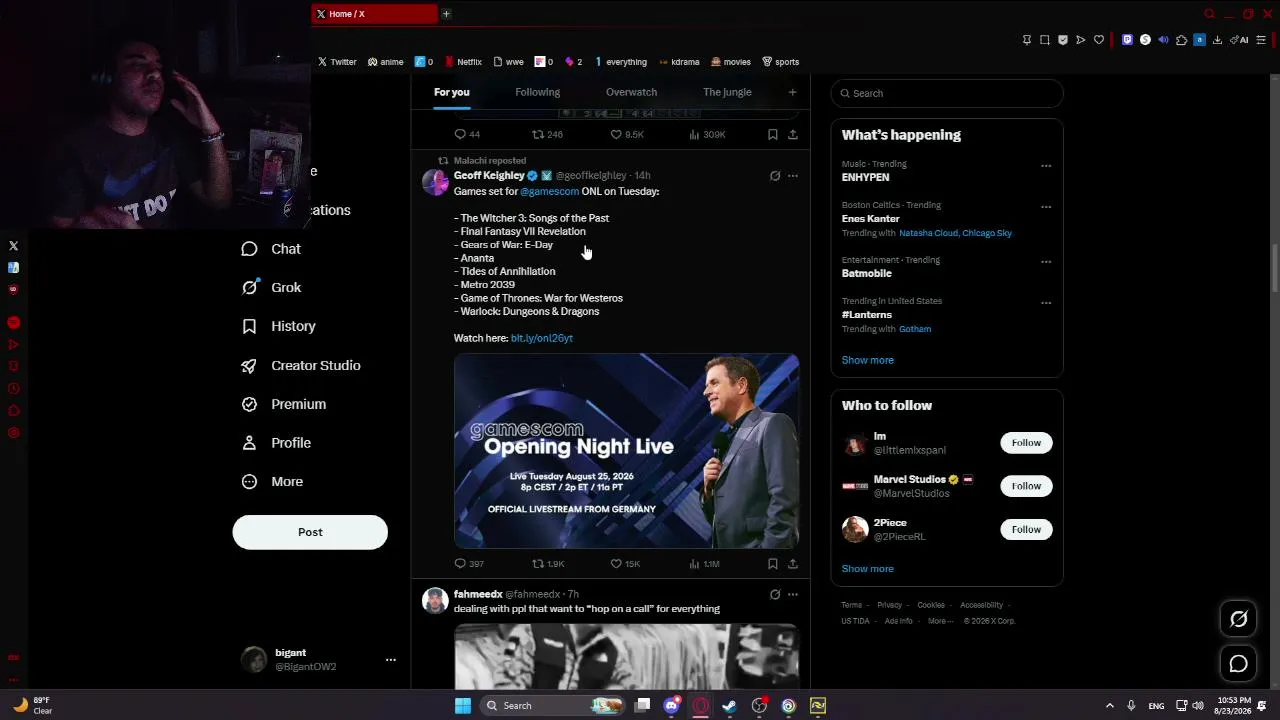The image size is (1280, 720).
Task: Repost Geoff Keighley's gamescom post
Action: point(548,564)
